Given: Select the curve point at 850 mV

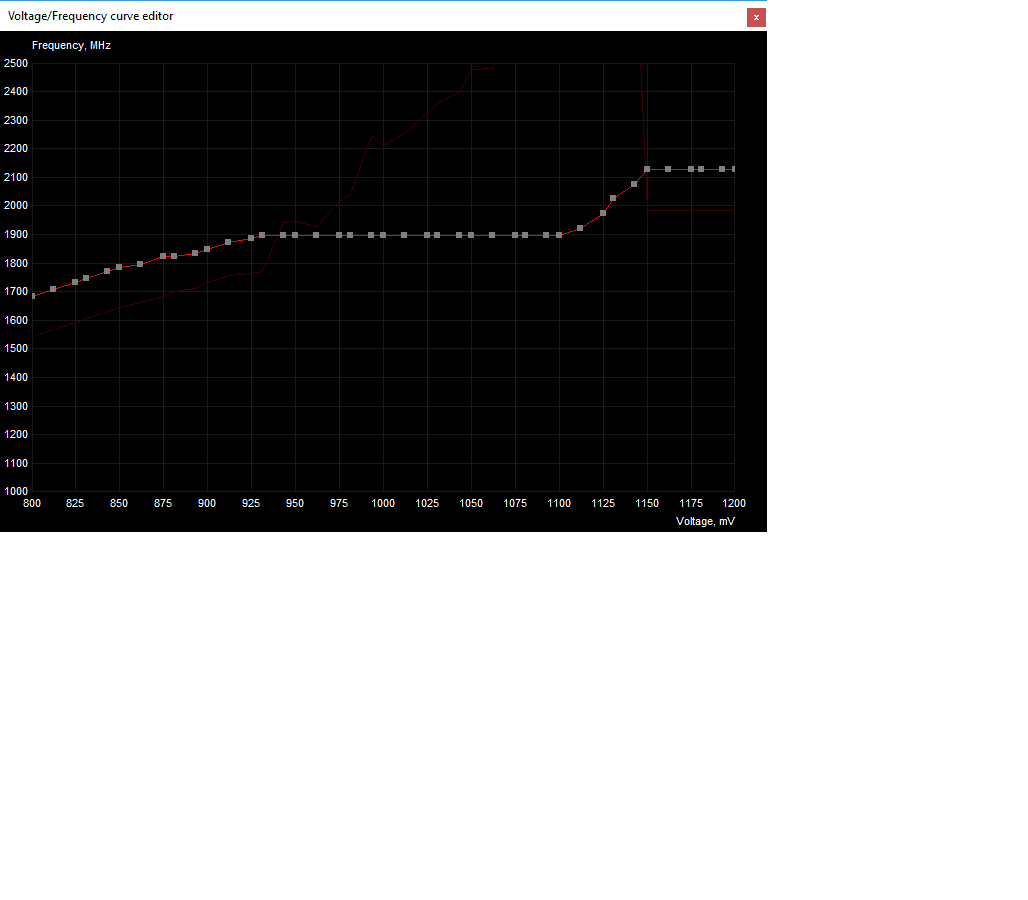Looking at the screenshot, I should [x=119, y=267].
